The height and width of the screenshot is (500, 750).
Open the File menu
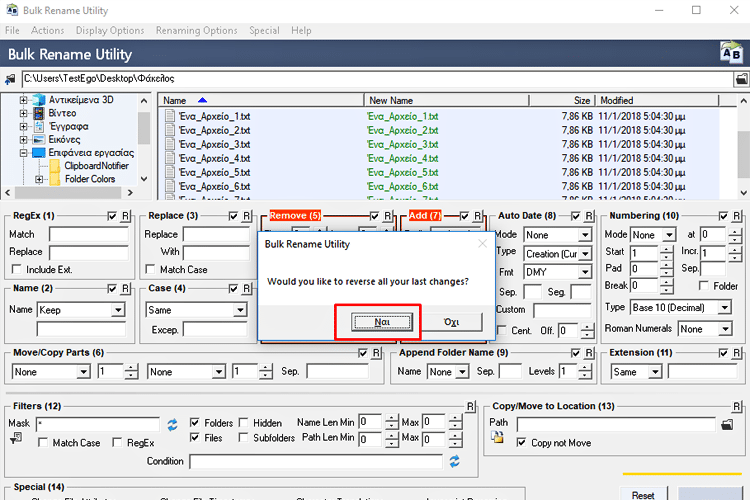click(x=12, y=31)
